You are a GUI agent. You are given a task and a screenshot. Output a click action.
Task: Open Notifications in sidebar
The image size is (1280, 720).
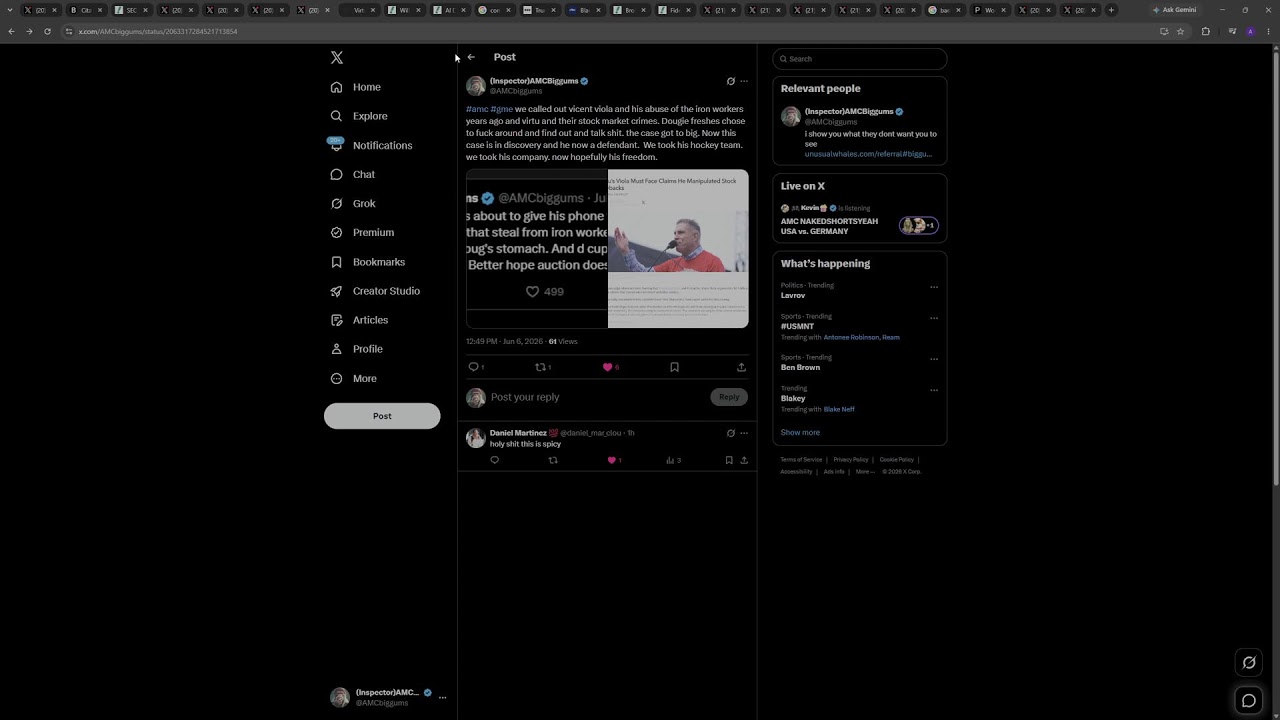(369, 145)
